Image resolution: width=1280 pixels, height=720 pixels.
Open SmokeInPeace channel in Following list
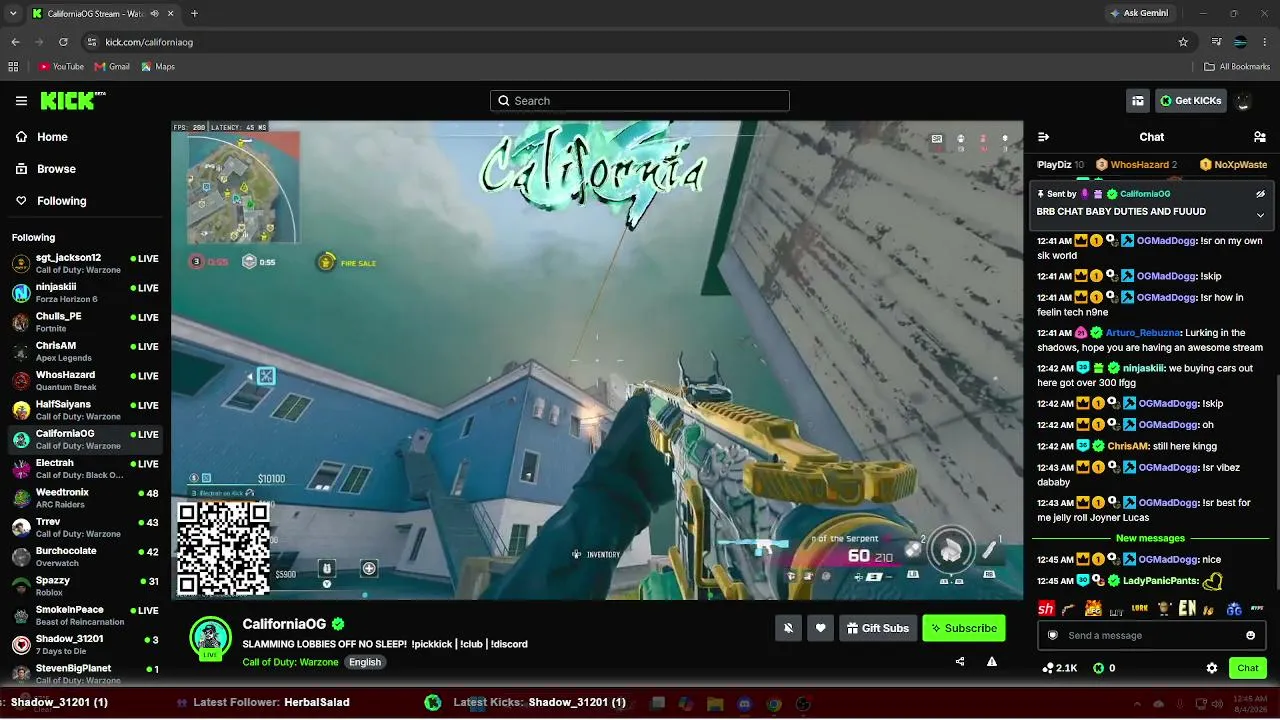click(x=85, y=616)
